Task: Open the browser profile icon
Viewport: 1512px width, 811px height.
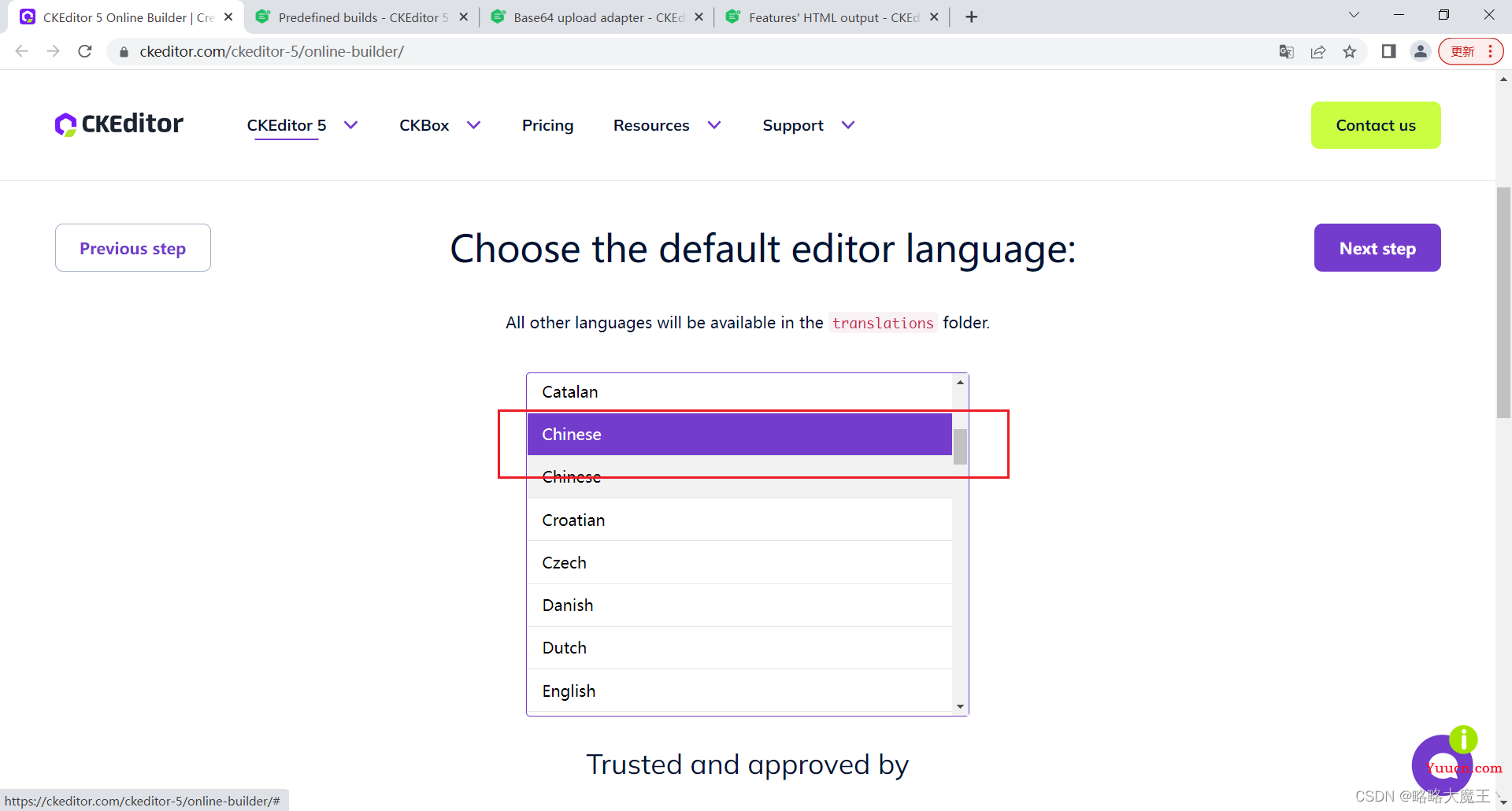Action: click(1420, 51)
